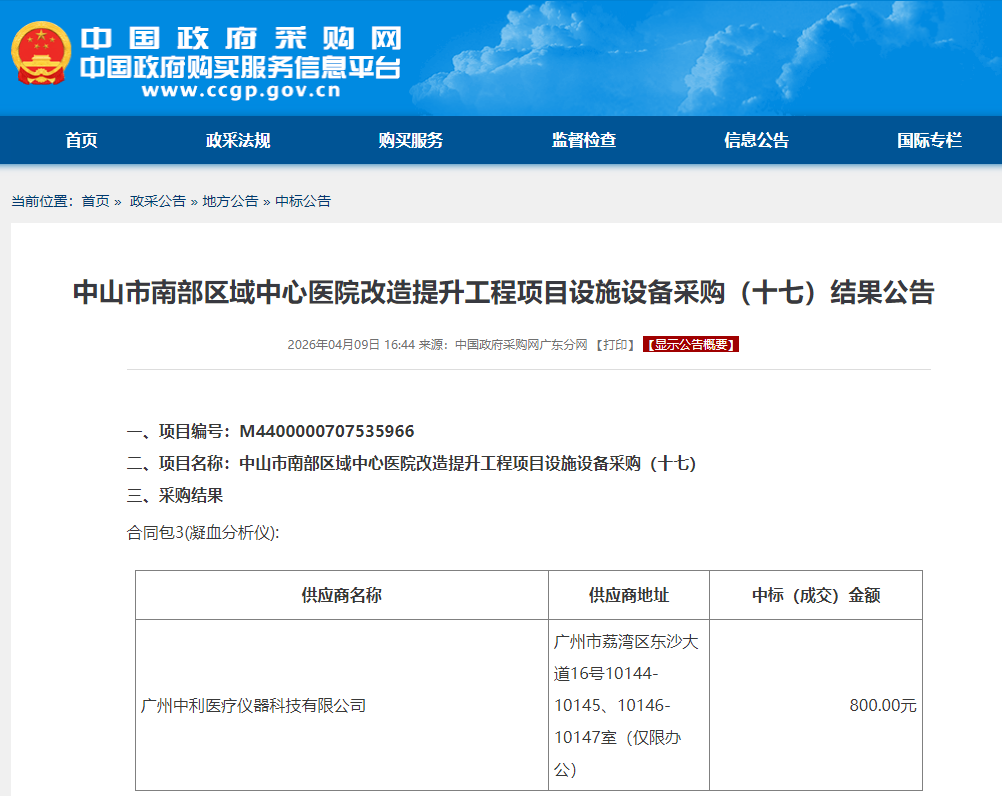The width and height of the screenshot is (1002, 796).
Task: Click the 中标（成交）金额 column header
Action: pyautogui.click(x=816, y=595)
